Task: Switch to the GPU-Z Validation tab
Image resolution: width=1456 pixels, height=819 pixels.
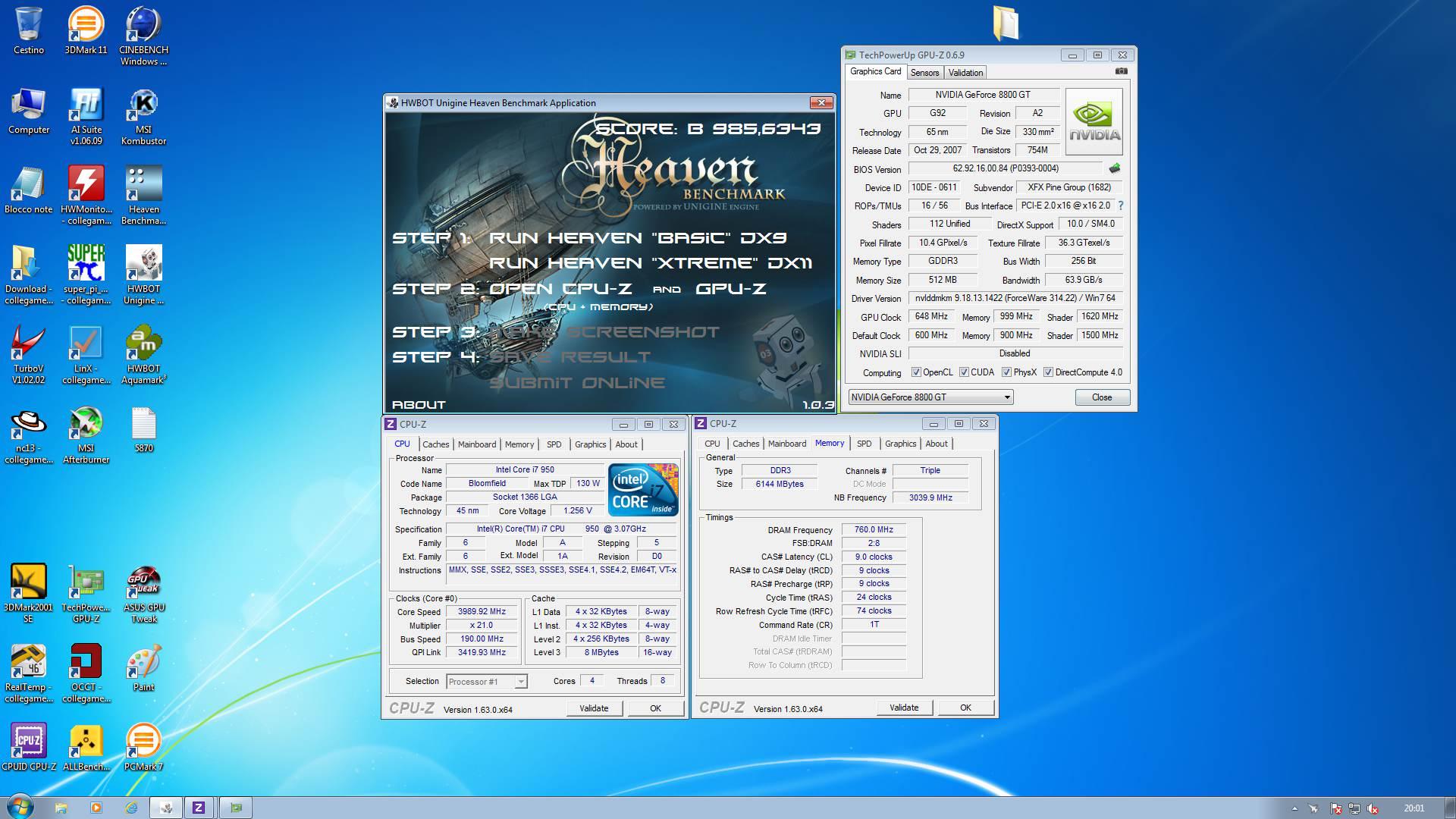Action: coord(965,73)
